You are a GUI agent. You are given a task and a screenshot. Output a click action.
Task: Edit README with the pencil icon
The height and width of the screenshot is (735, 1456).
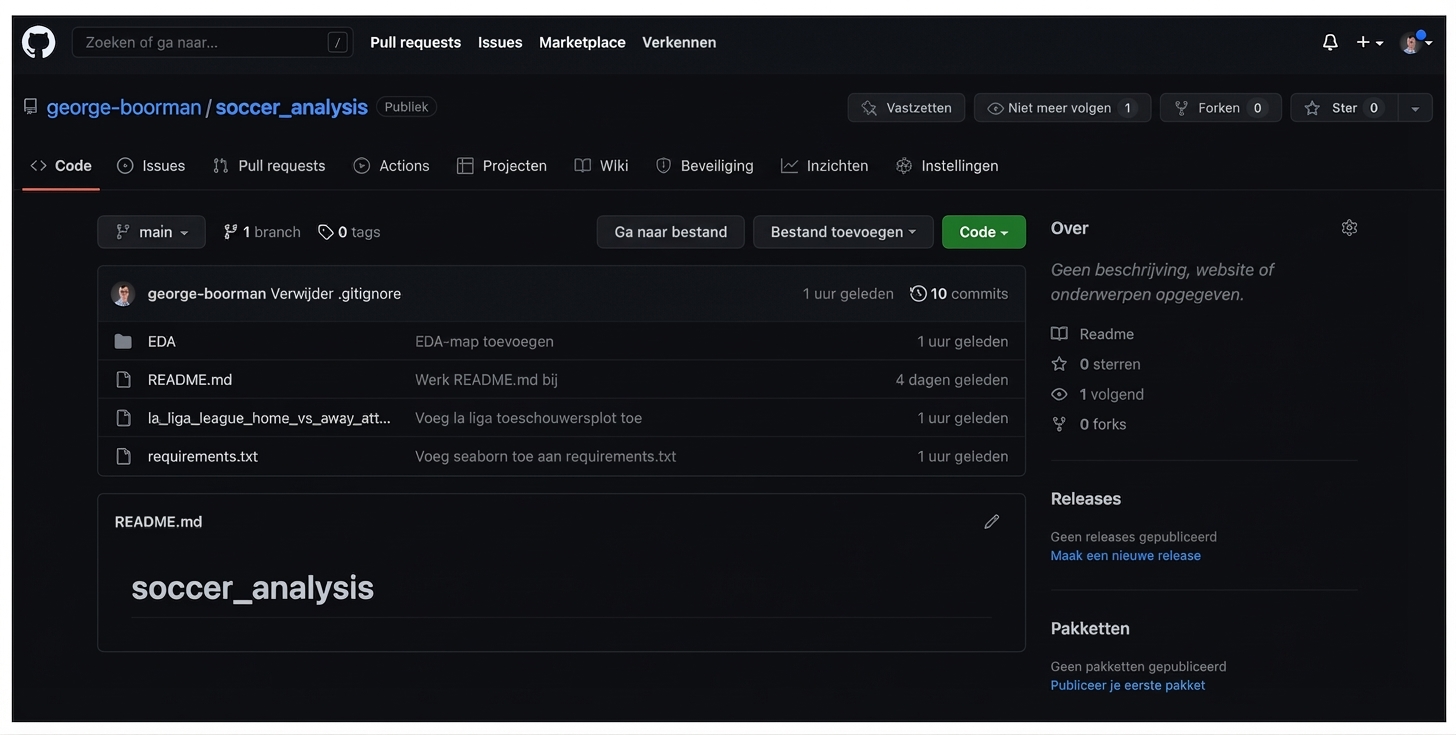pos(991,522)
